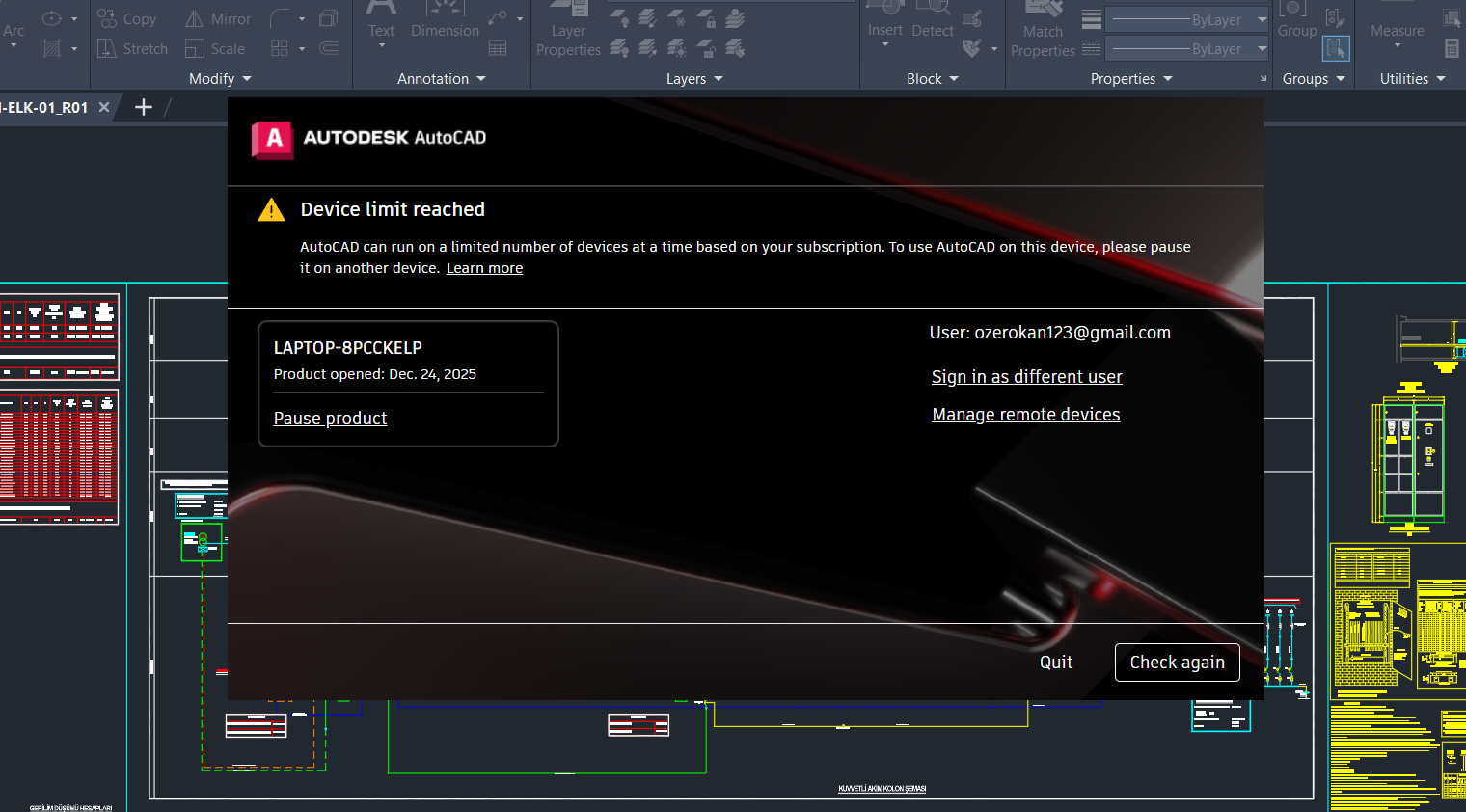Click the Offset tool icon
The width and height of the screenshot is (1466, 812).
point(329,48)
